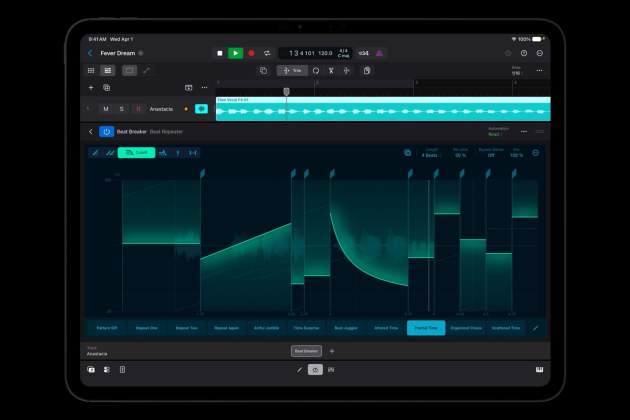
Task: Open the Automation Read mode menu
Action: (499, 132)
